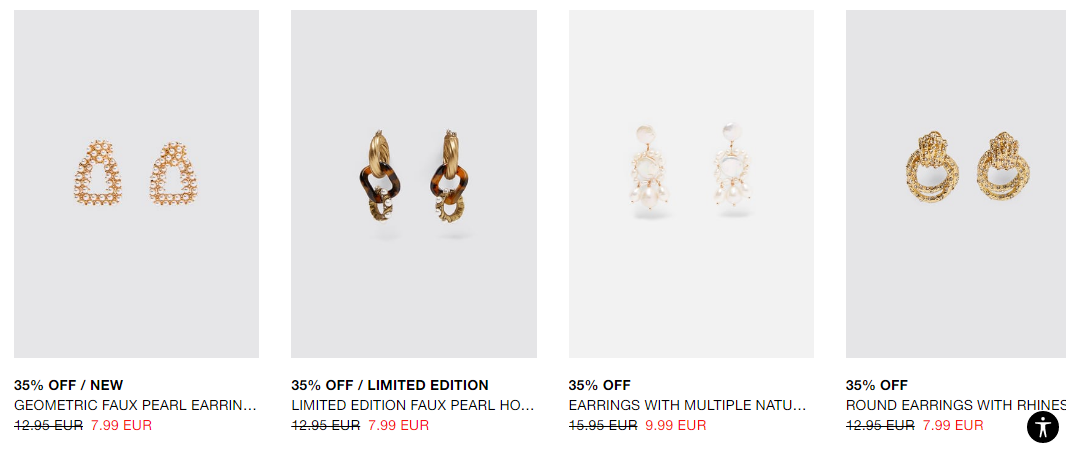Open the round rhinestone earrings photo

[956, 184]
